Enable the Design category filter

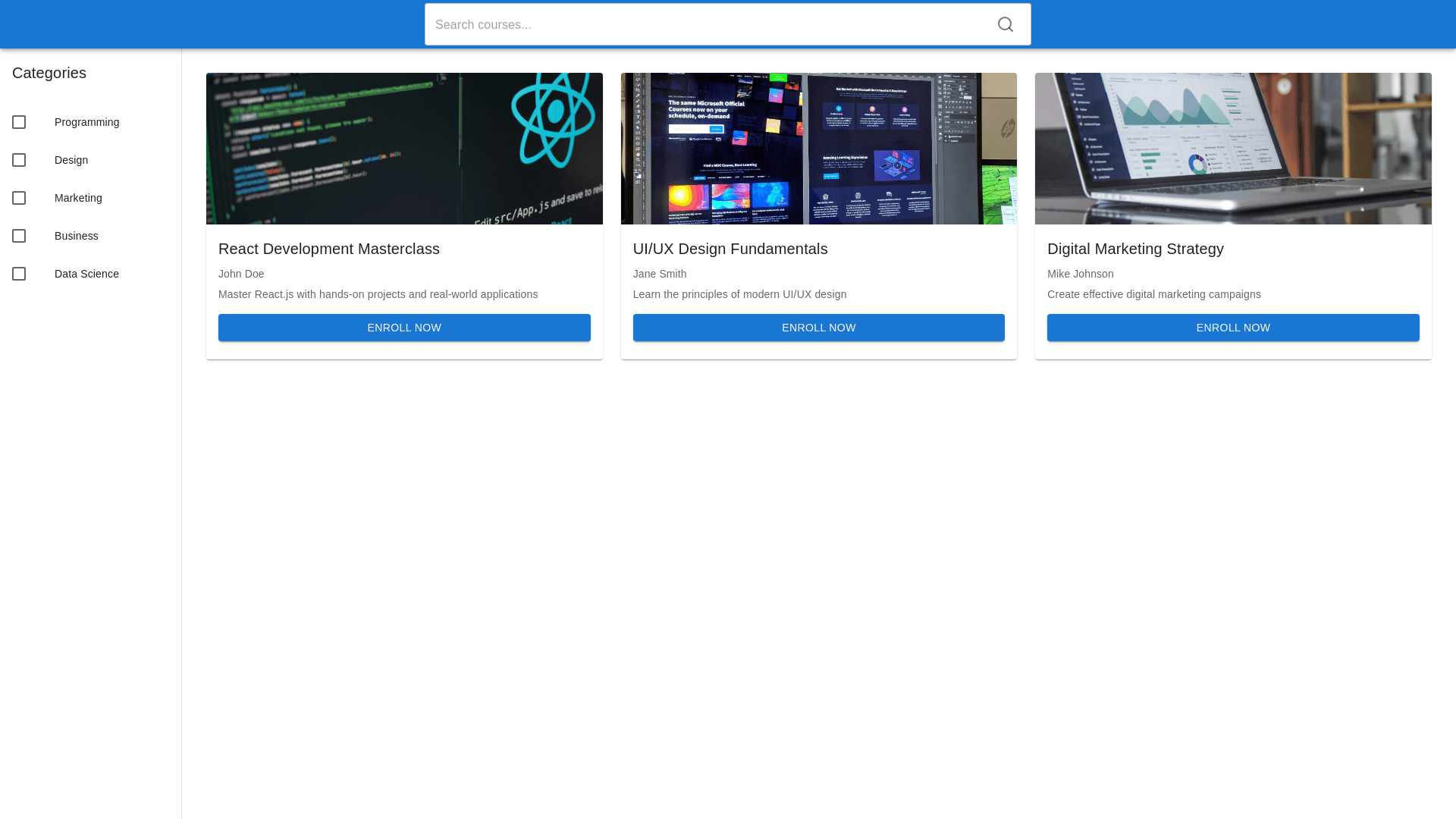point(19,160)
